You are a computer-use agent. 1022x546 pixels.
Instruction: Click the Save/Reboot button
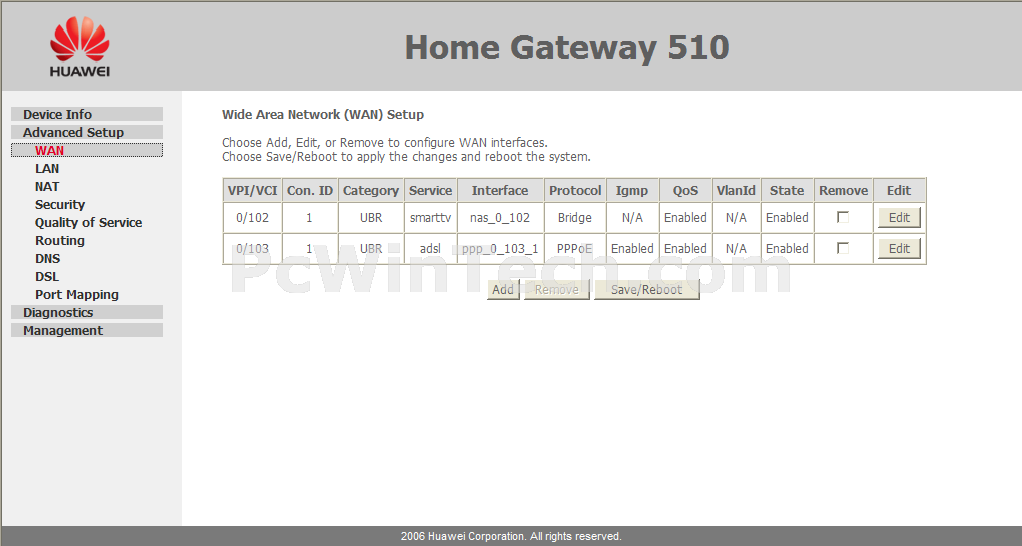[x=647, y=289]
